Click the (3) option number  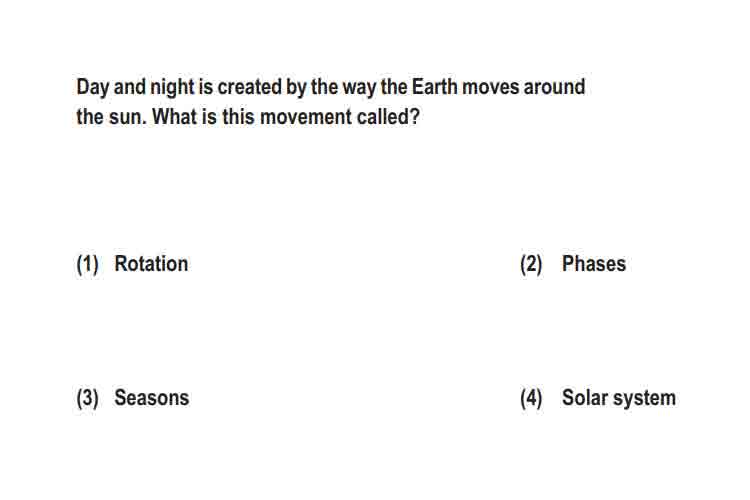[88, 398]
